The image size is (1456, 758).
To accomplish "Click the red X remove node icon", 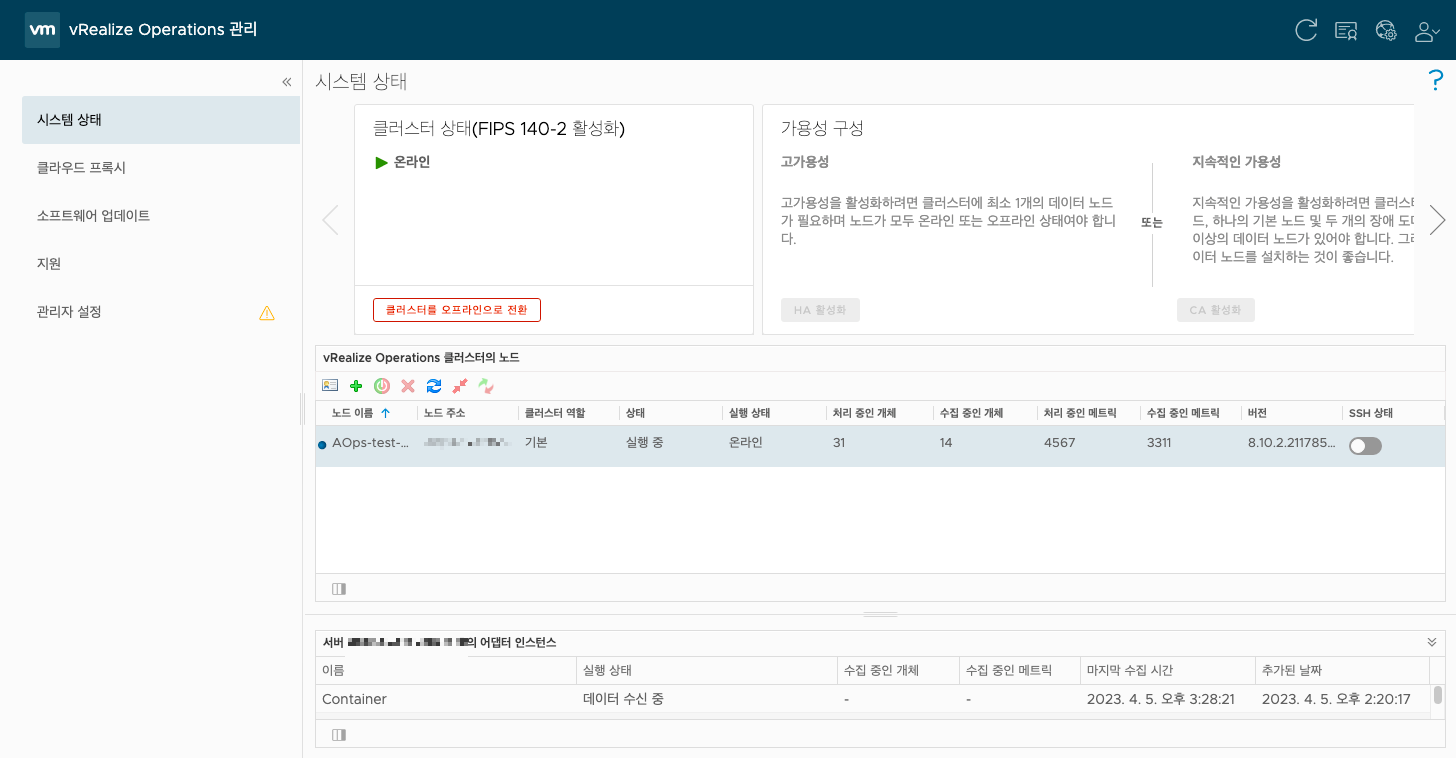I will click(x=408, y=385).
